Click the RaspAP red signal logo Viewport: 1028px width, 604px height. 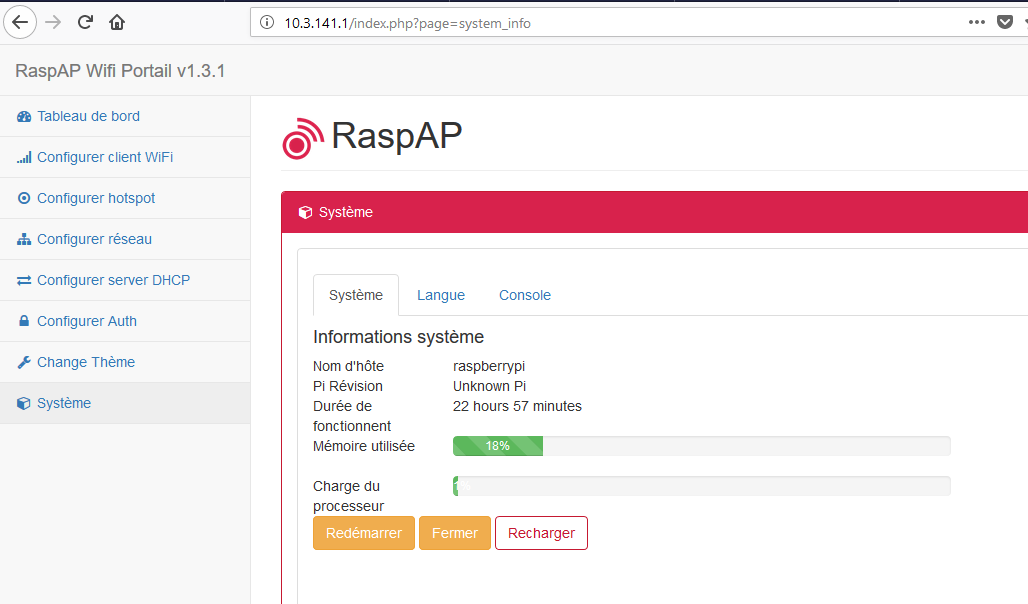click(303, 138)
